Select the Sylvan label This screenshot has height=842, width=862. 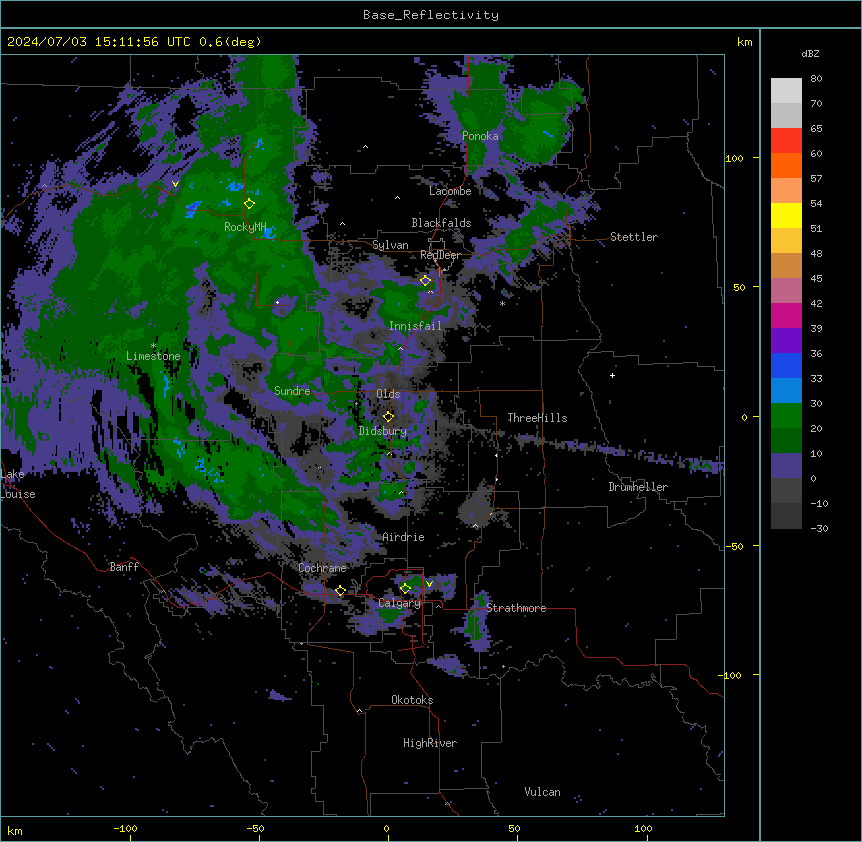[x=390, y=245]
